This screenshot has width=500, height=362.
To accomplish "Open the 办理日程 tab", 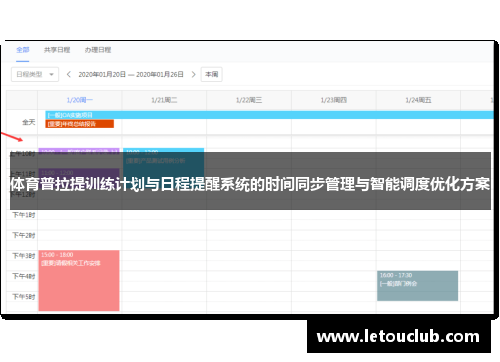I will [98, 50].
